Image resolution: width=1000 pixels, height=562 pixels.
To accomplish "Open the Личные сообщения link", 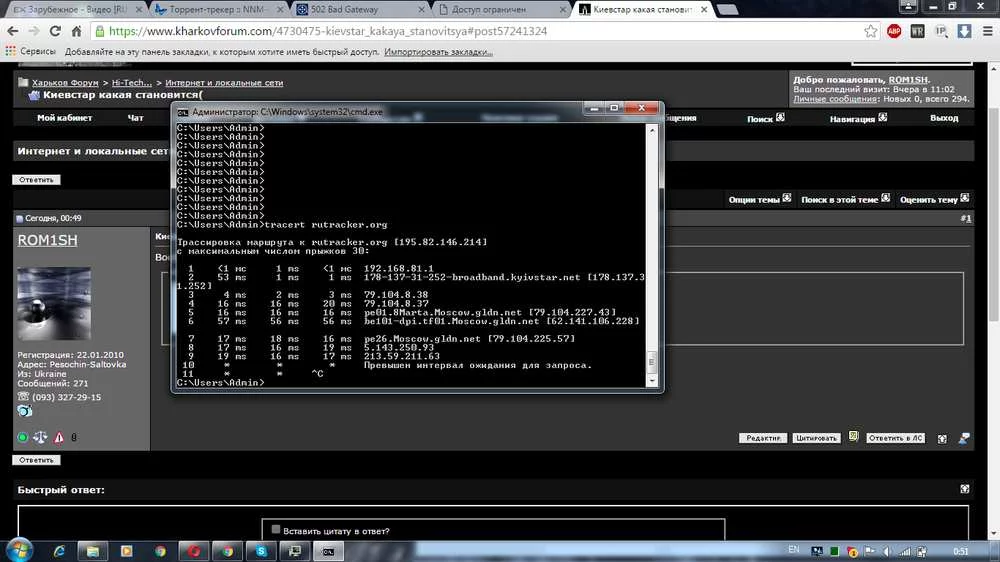I will pyautogui.click(x=835, y=99).
